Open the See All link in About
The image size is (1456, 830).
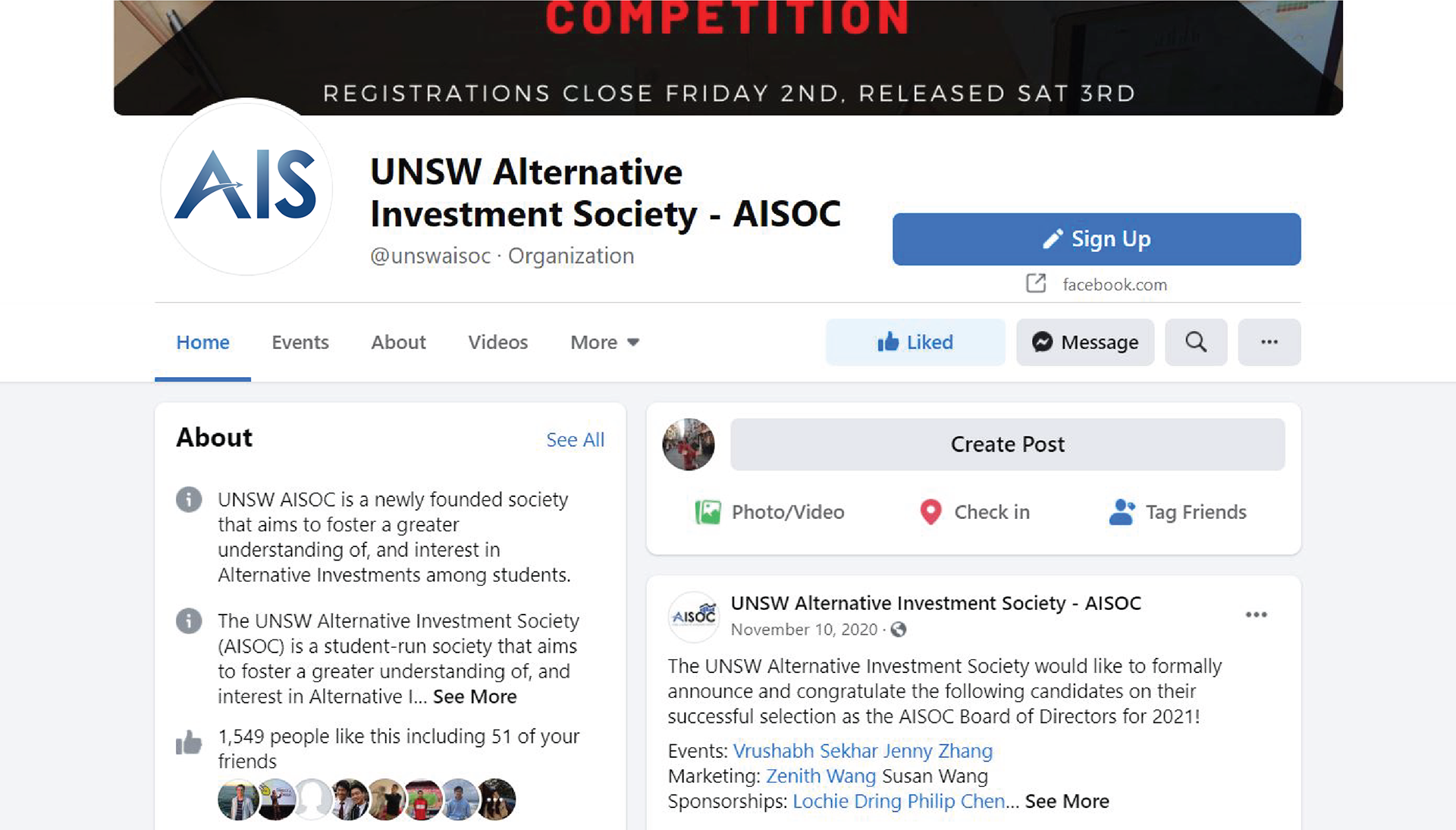click(x=576, y=440)
